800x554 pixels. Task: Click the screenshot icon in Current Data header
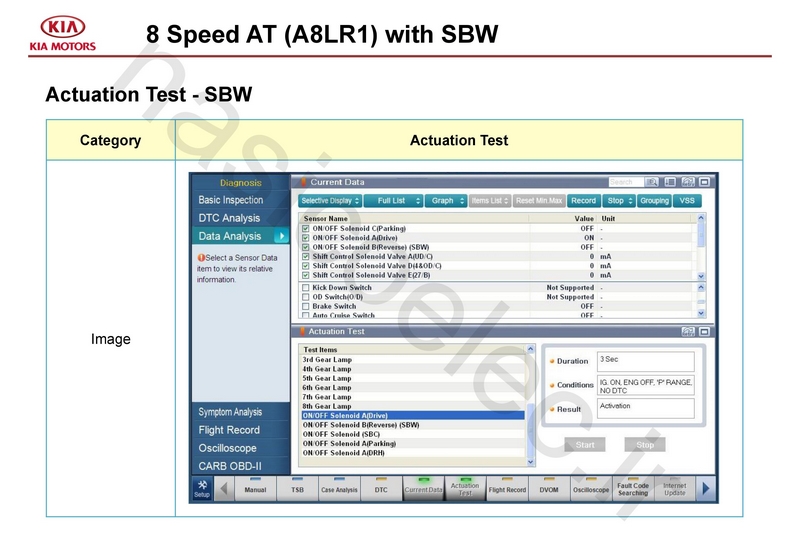pyautogui.click(x=688, y=182)
